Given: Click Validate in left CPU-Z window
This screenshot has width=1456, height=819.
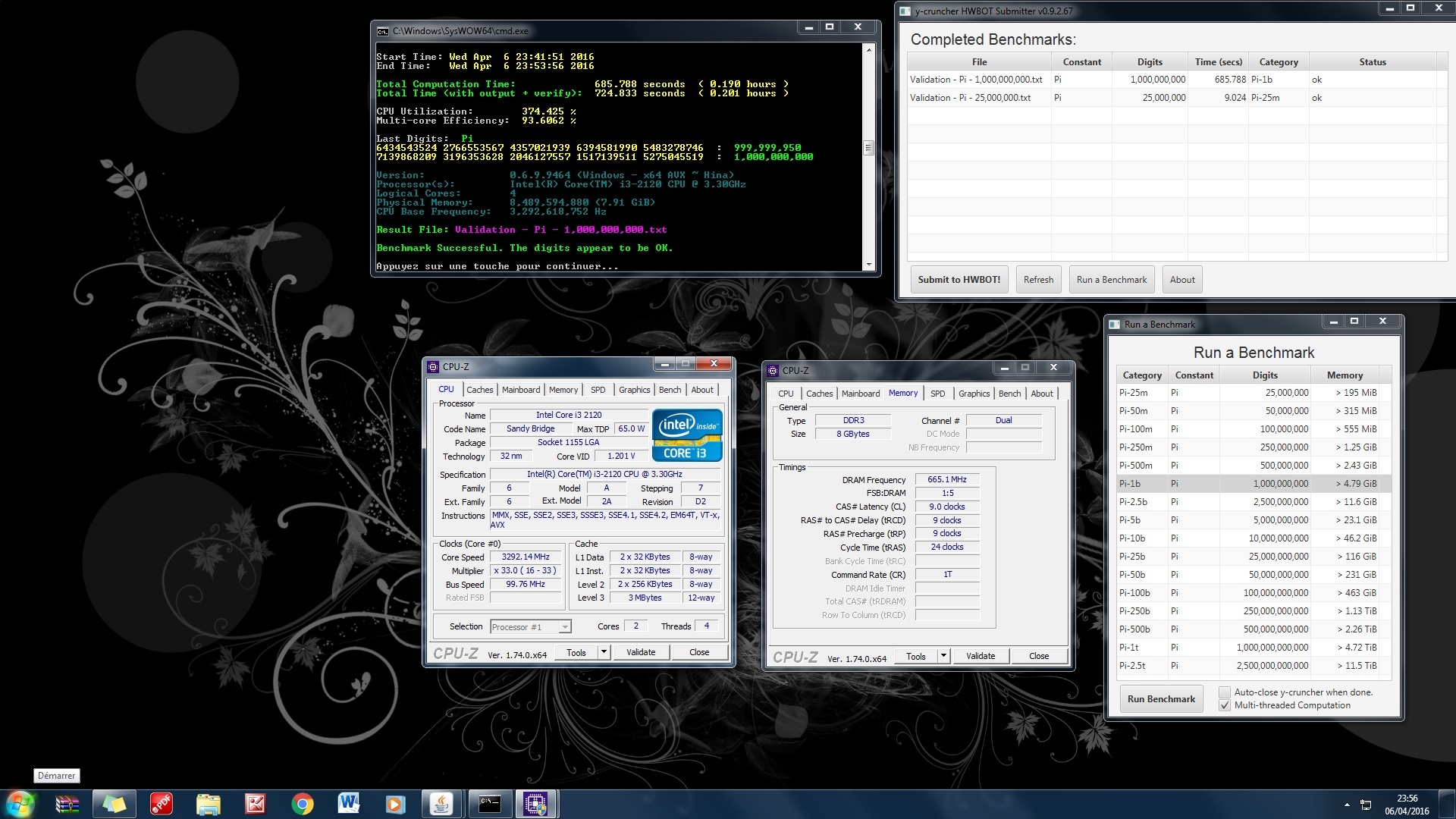Looking at the screenshot, I should click(641, 652).
